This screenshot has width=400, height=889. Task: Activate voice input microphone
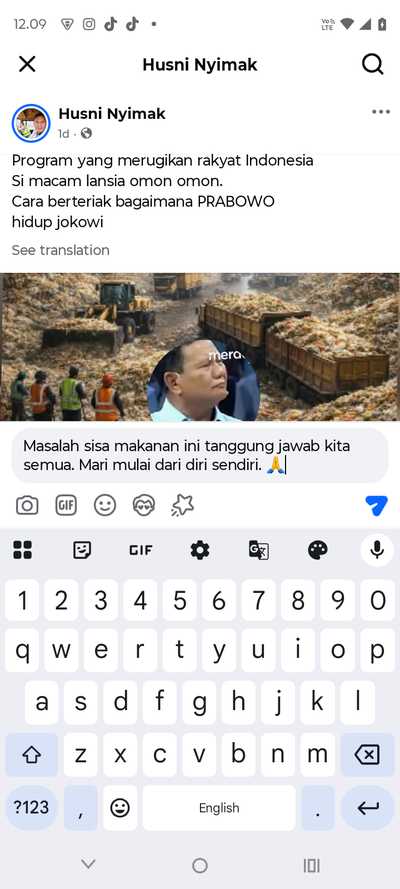[x=377, y=549]
